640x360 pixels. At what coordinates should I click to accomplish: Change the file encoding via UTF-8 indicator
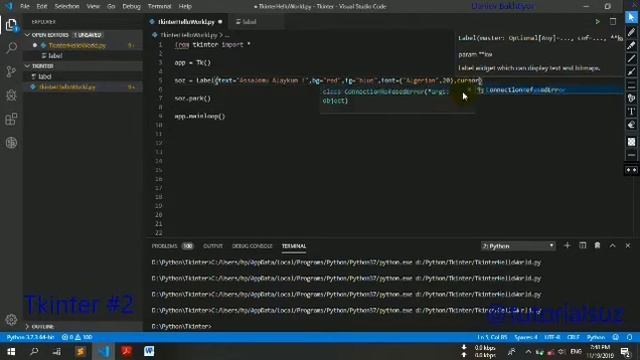(552, 337)
